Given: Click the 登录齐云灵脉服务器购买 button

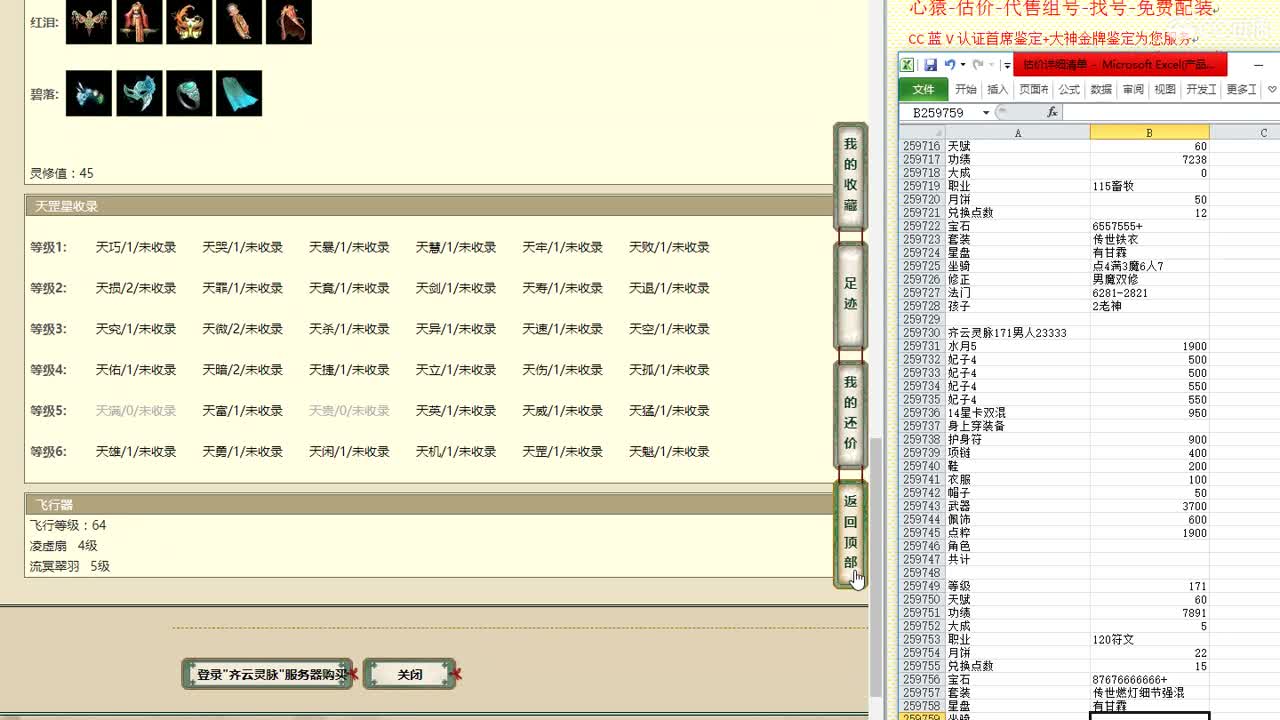Looking at the screenshot, I should pos(268,674).
